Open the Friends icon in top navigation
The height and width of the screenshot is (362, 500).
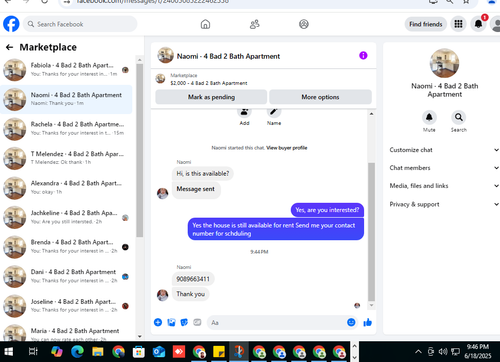coord(255,24)
